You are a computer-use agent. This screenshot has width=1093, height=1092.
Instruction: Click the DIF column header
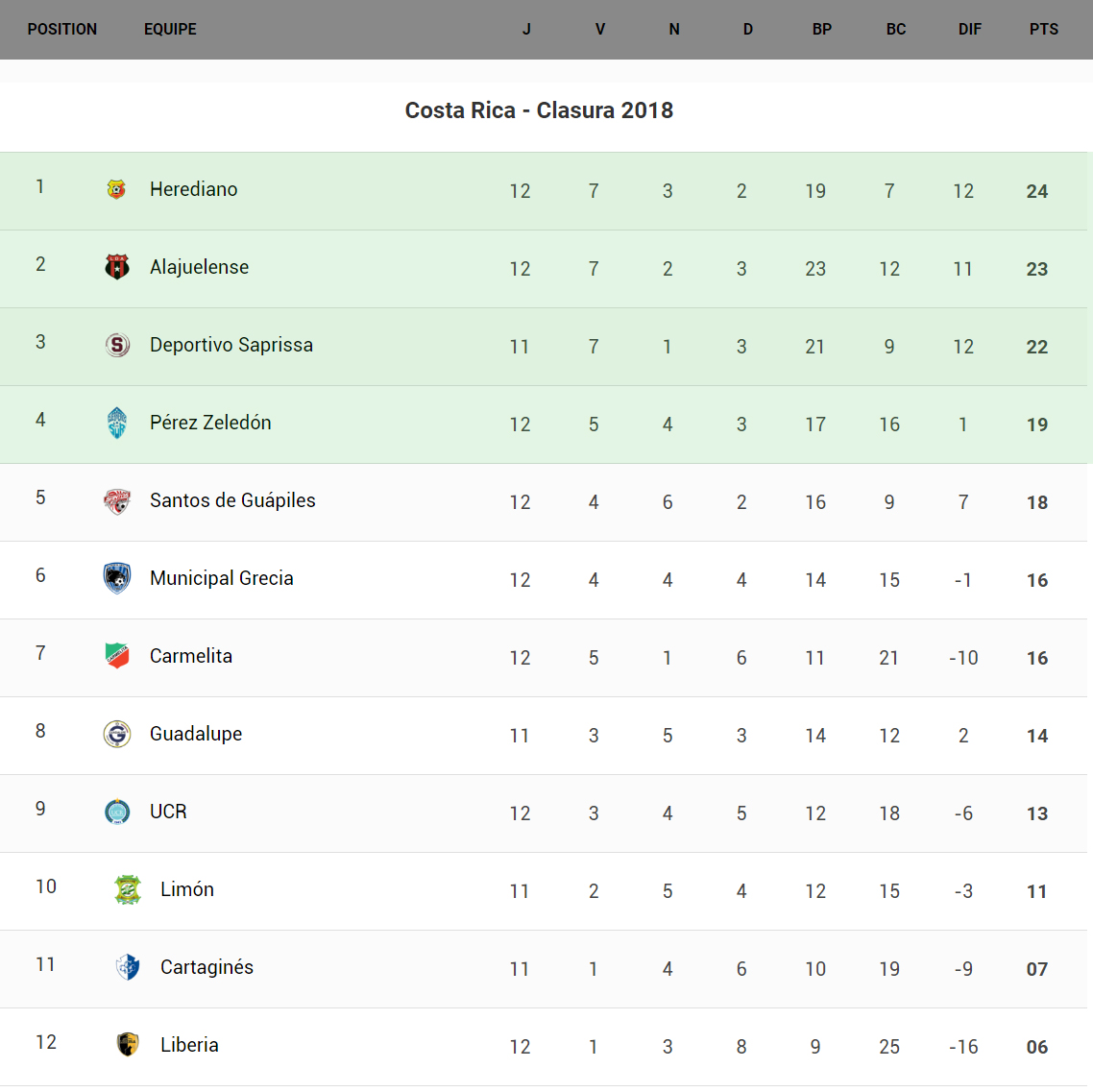(970, 29)
